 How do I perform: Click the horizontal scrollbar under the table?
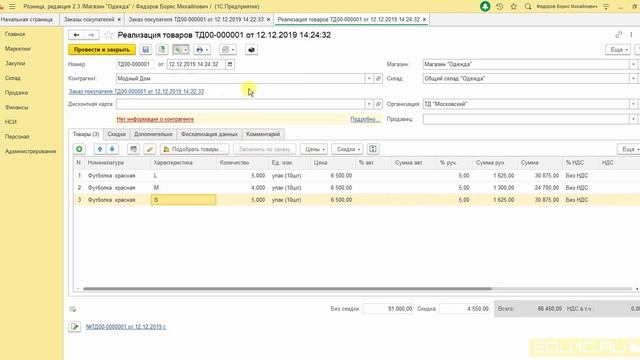point(287,289)
